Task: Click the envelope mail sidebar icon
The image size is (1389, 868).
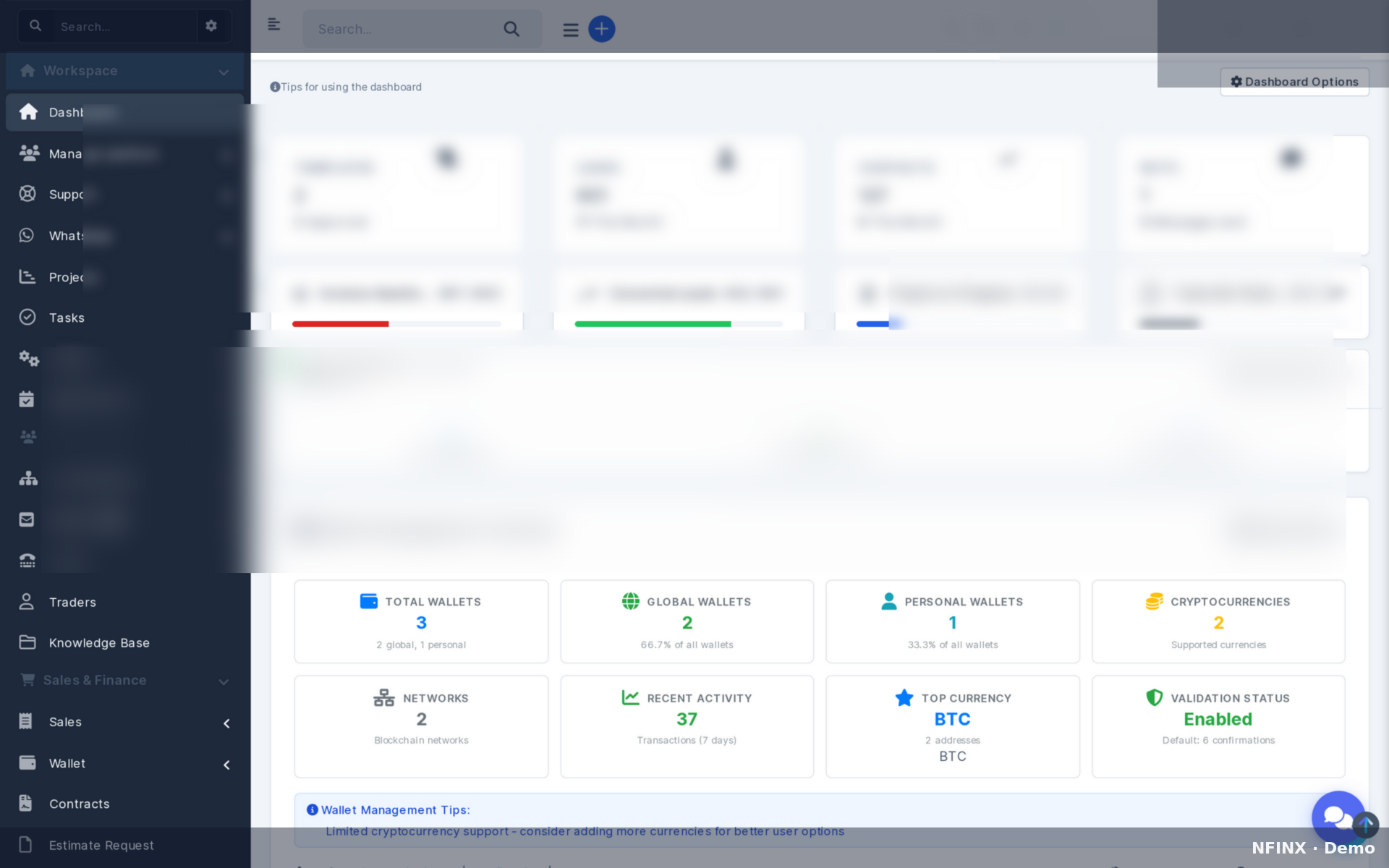Action: (x=27, y=519)
